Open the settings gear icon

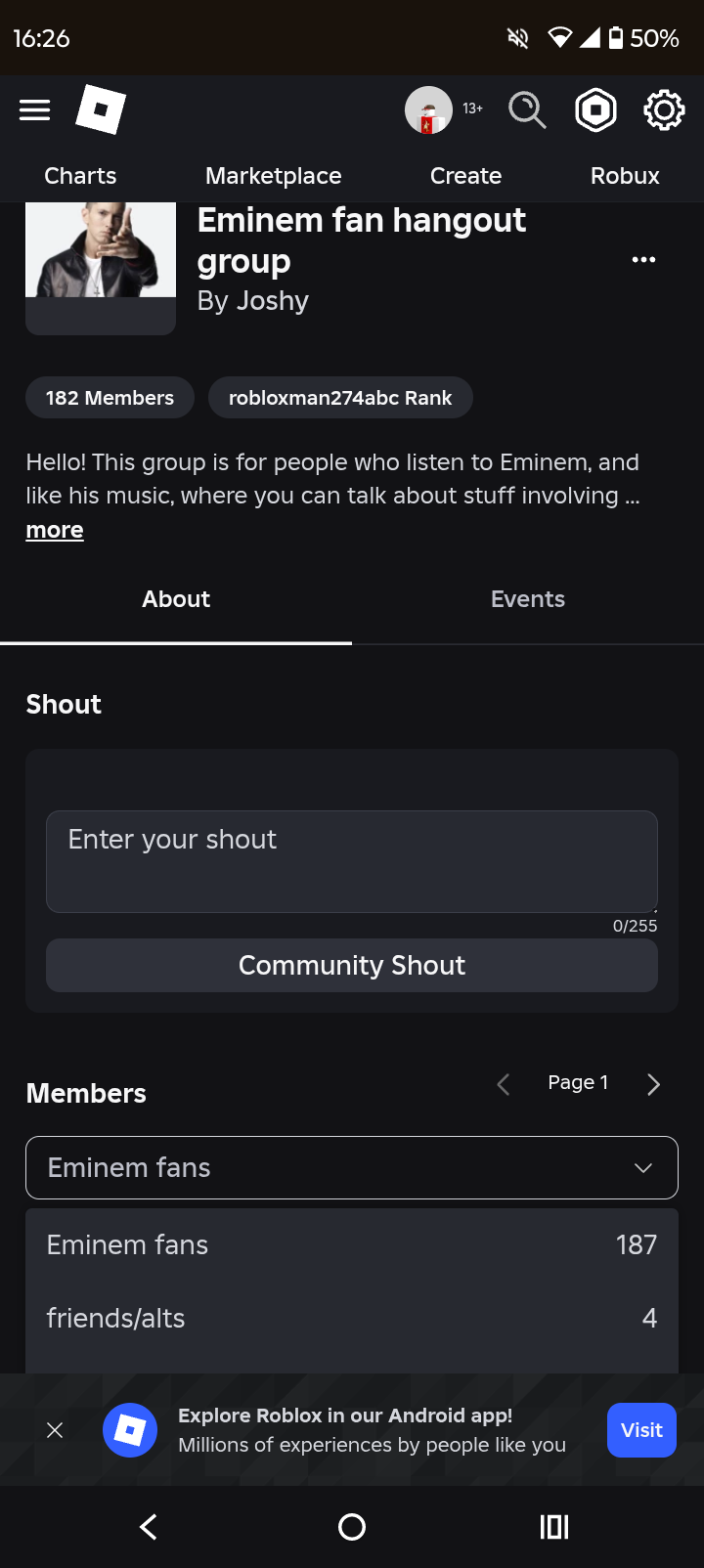point(664,109)
